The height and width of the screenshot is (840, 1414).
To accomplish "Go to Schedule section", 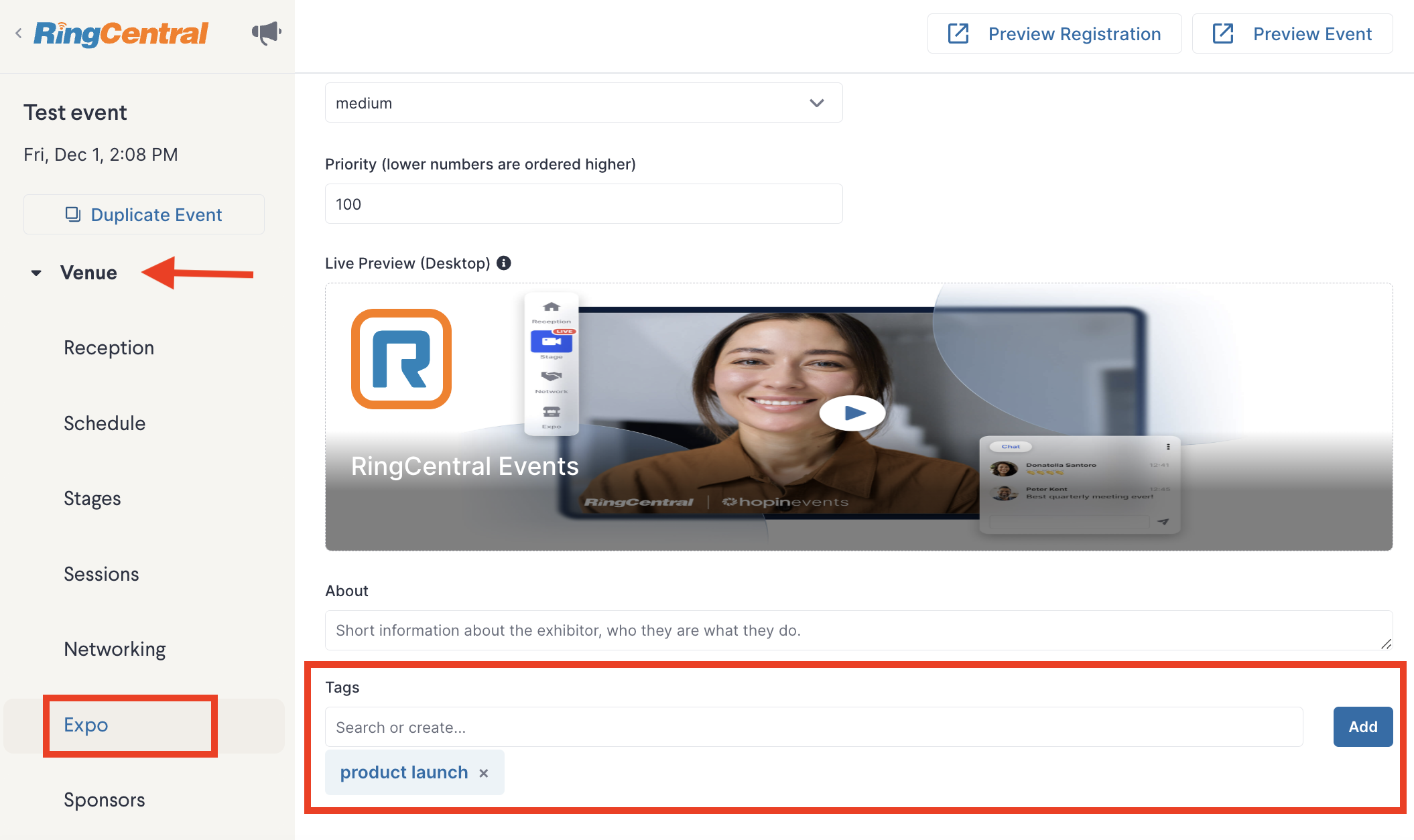I will coord(105,423).
